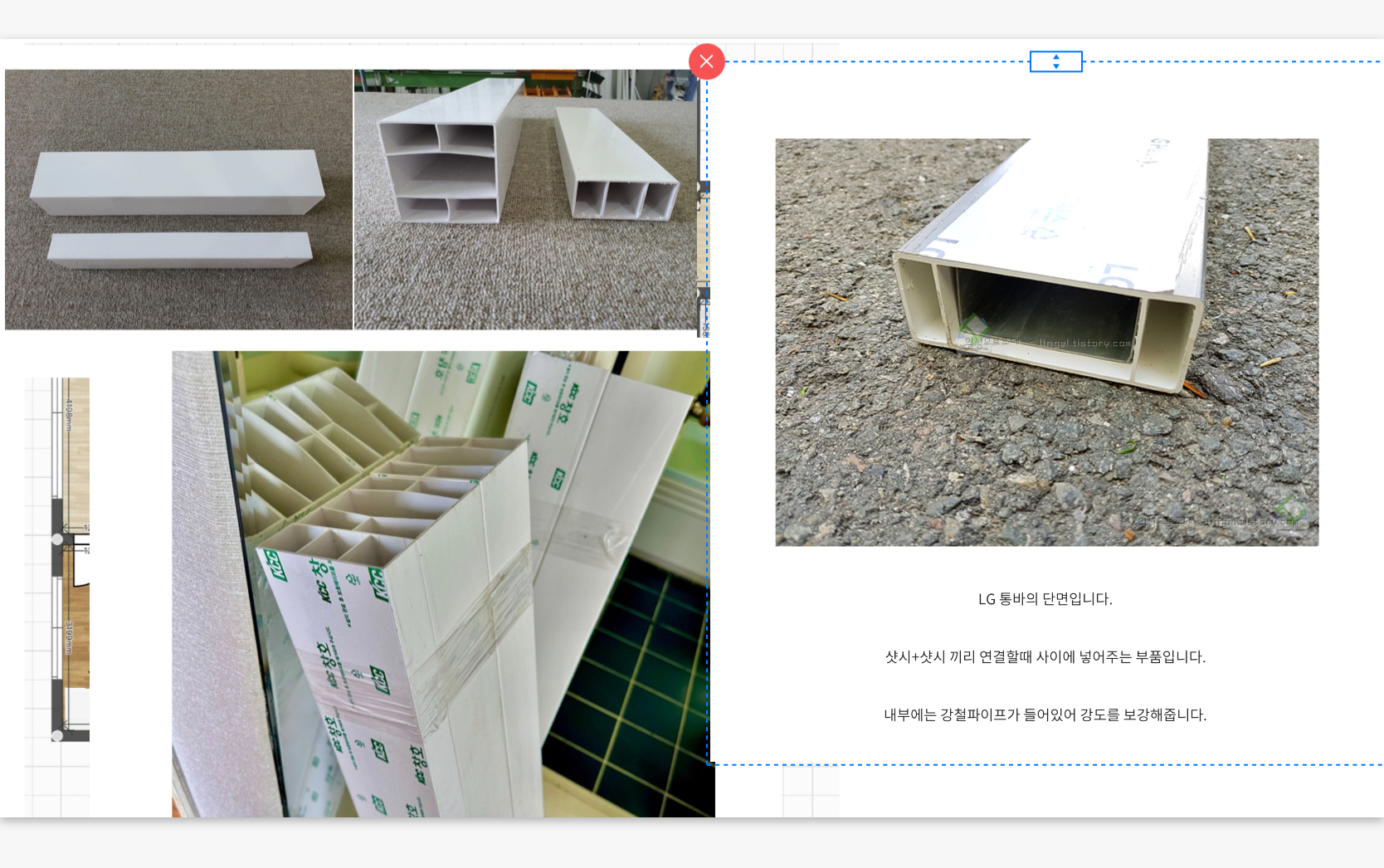Click the watermark at photo's bottom-right corner

point(1220,521)
